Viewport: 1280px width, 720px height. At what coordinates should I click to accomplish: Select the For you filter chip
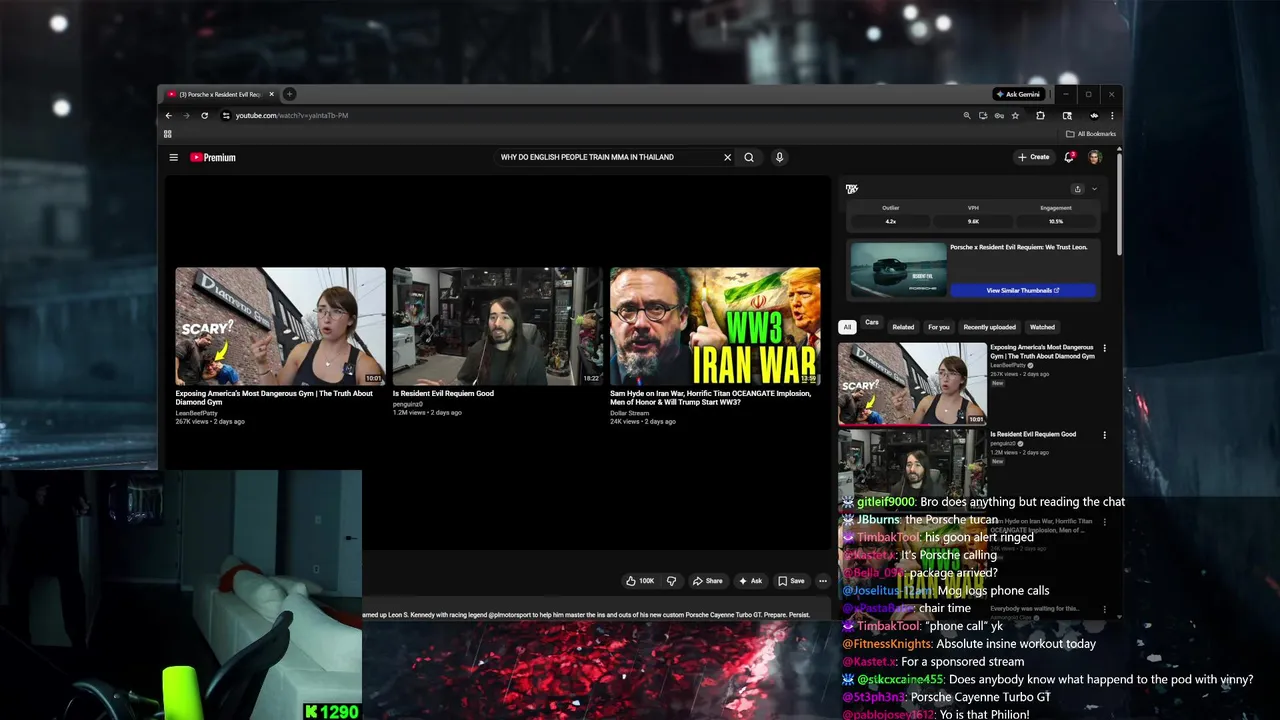tap(938, 327)
